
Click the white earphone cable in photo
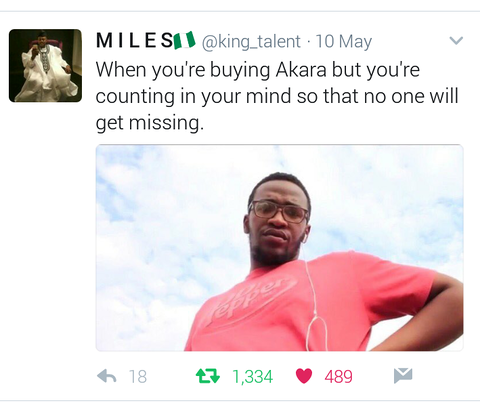click(x=313, y=297)
